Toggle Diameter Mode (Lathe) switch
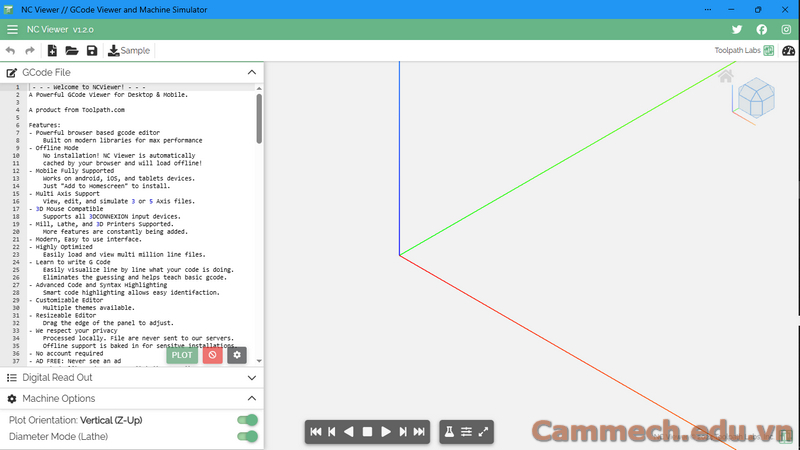Screen dimensions: 800x450 tap(247, 436)
